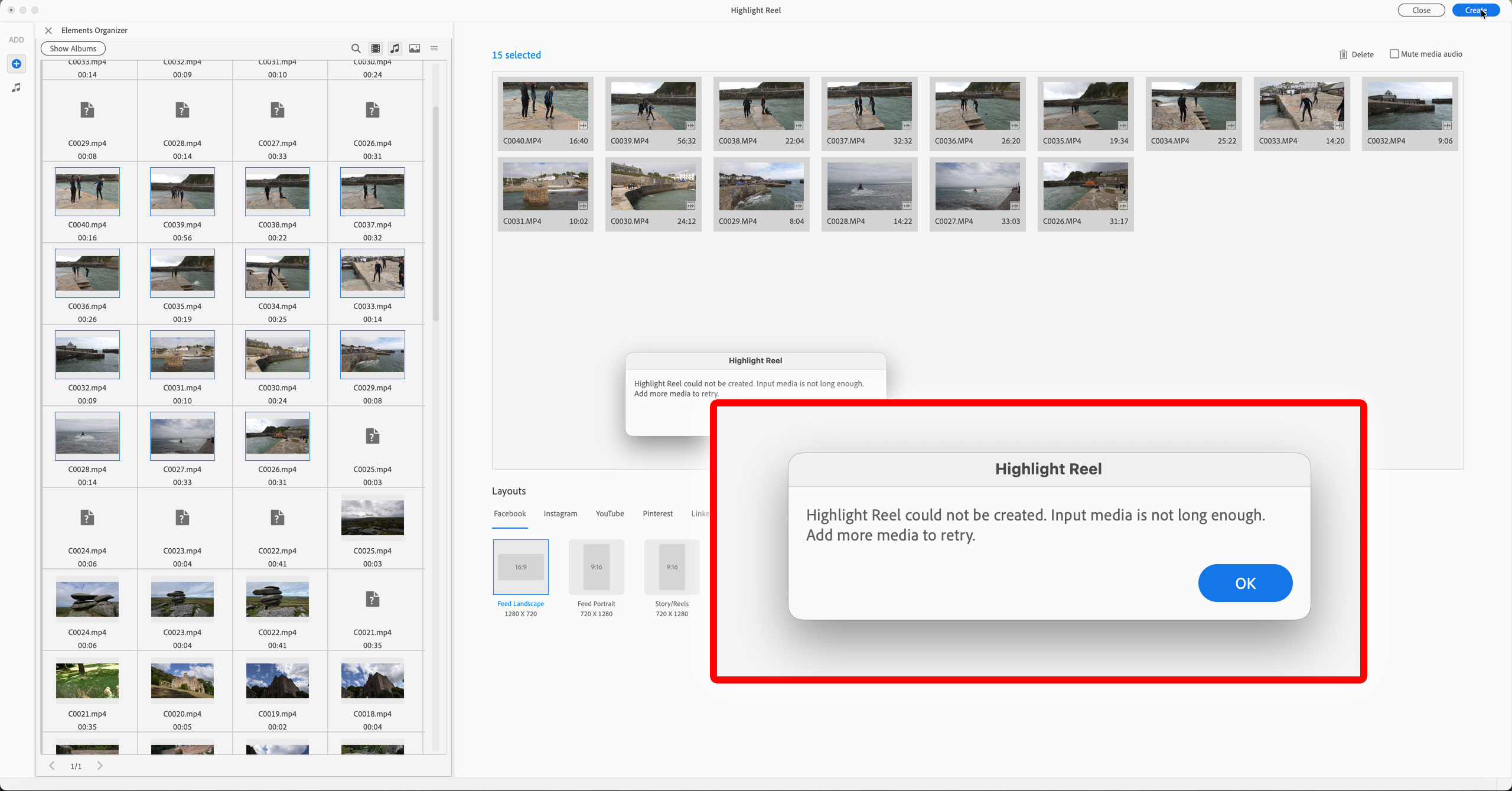The image size is (1512, 791).
Task: Click missing-file icon above C0028.mp4 00:14 in organizer
Action: [x=183, y=110]
